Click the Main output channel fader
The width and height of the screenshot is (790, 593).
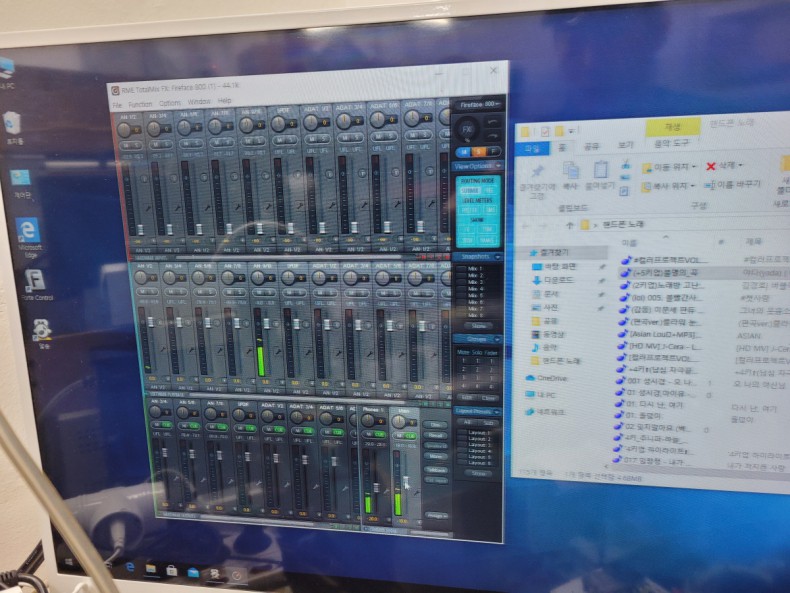[x=407, y=481]
